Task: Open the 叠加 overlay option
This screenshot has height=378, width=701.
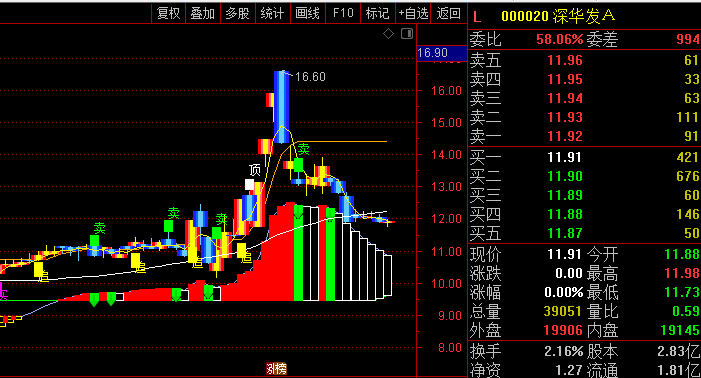Action: click(x=203, y=13)
